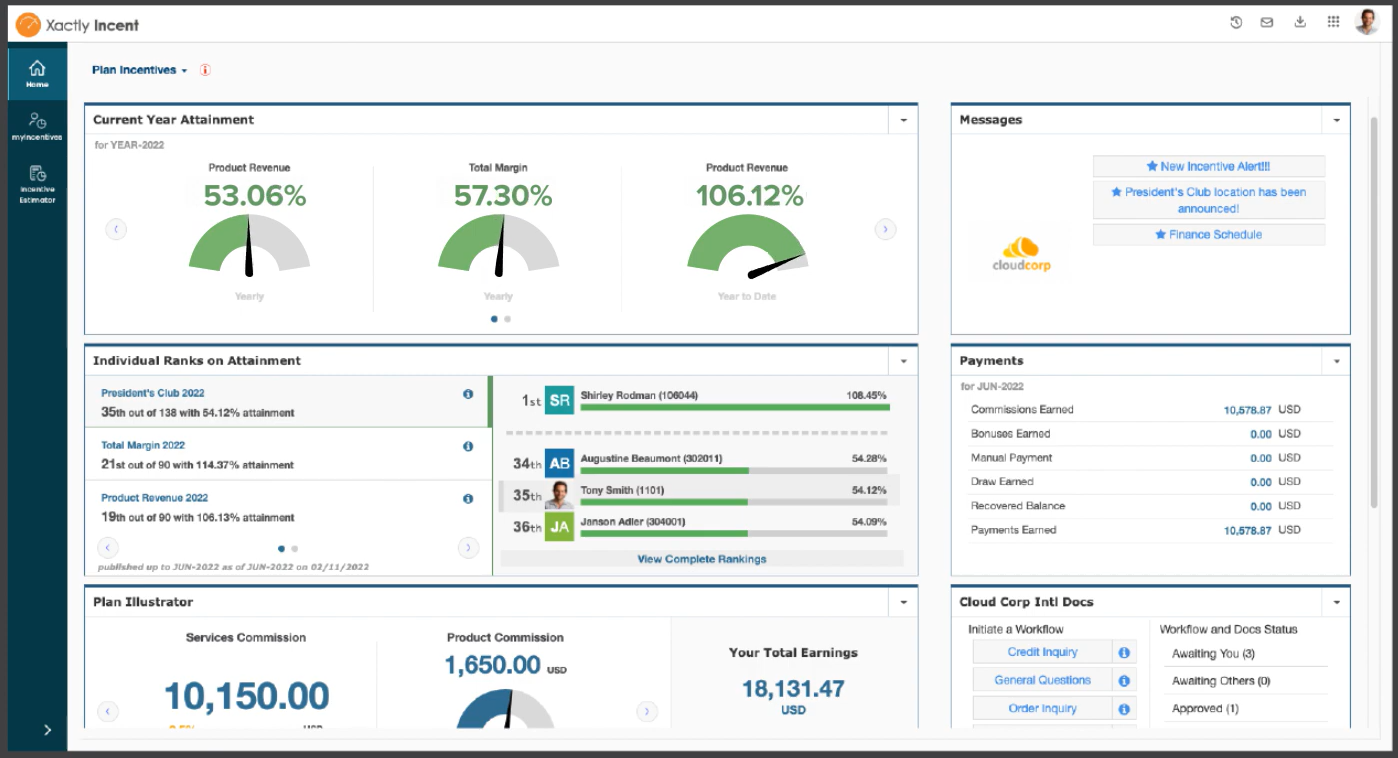The image size is (1398, 758).
Task: Open the Current Year Attainment panel menu arrow
Action: click(x=903, y=120)
